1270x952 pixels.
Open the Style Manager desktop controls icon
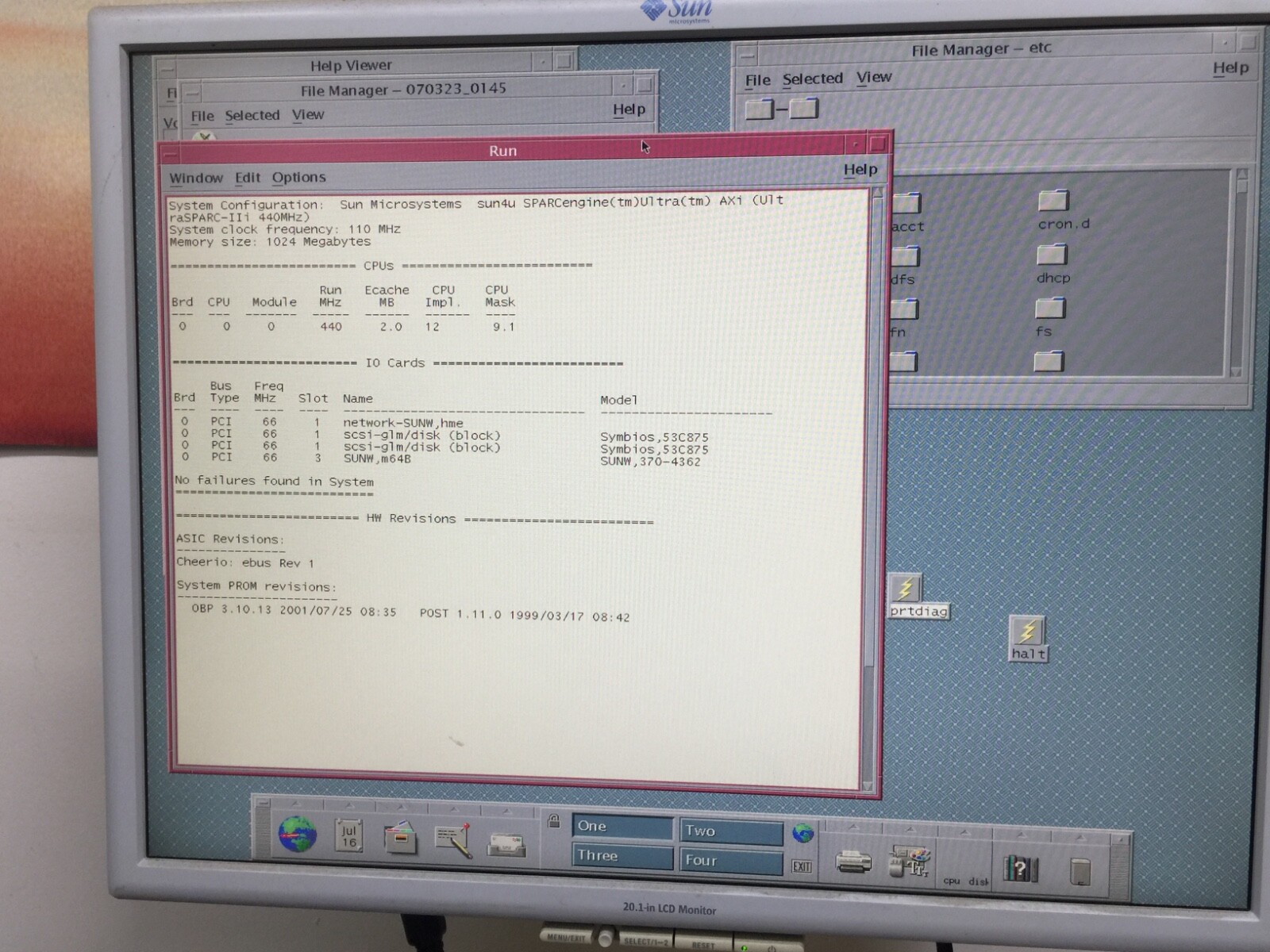click(909, 862)
